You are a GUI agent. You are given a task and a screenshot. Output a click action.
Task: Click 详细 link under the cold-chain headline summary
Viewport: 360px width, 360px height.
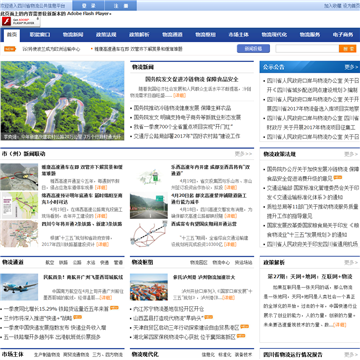point(180,95)
